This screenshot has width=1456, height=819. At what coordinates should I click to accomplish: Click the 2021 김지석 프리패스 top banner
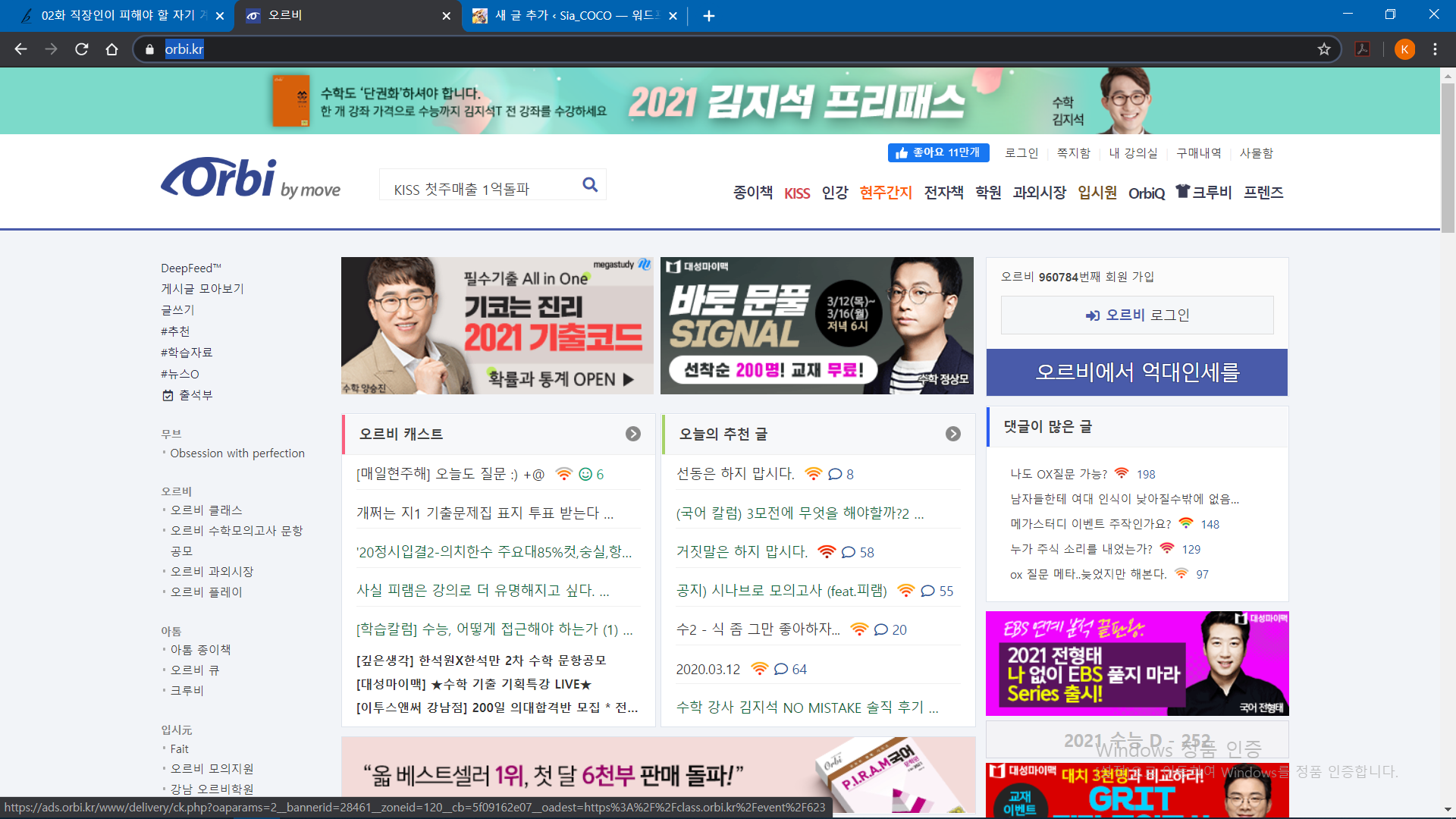coord(720,101)
